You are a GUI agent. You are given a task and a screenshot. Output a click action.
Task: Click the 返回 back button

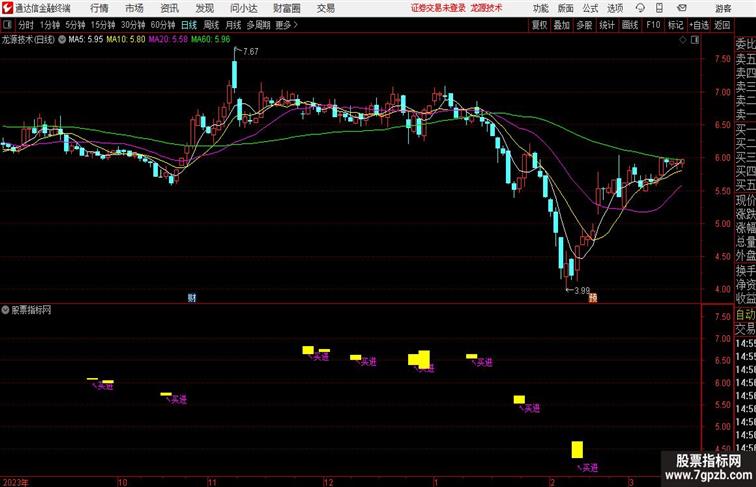(722, 25)
